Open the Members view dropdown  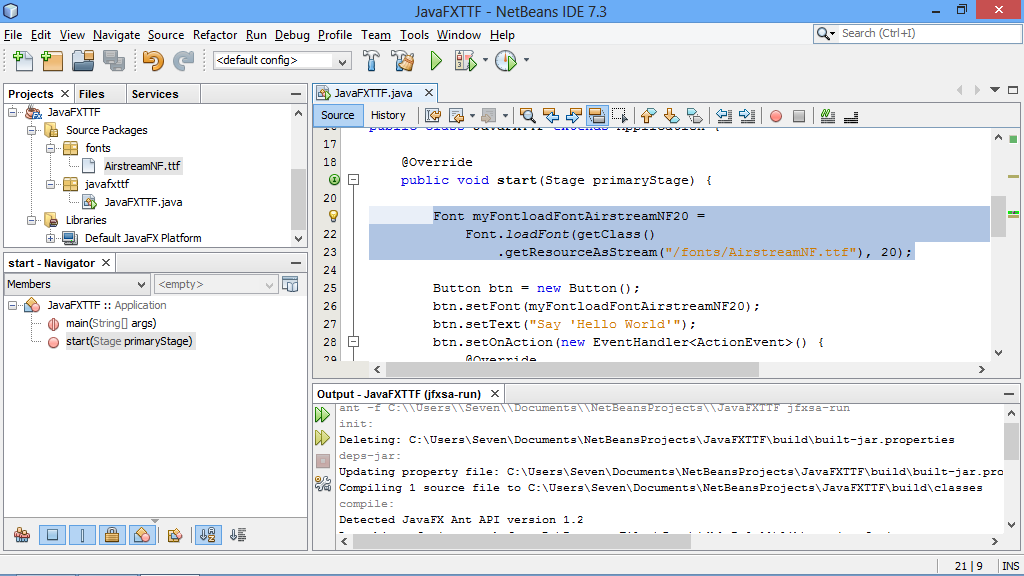77,284
